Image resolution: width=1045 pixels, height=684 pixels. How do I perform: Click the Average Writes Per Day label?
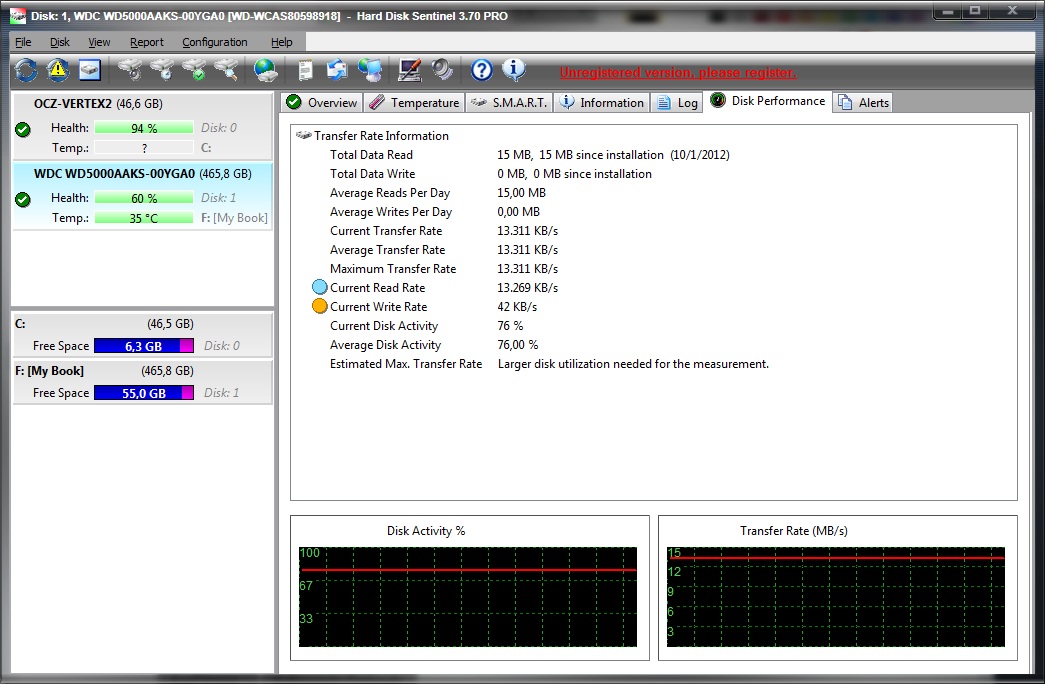point(391,212)
